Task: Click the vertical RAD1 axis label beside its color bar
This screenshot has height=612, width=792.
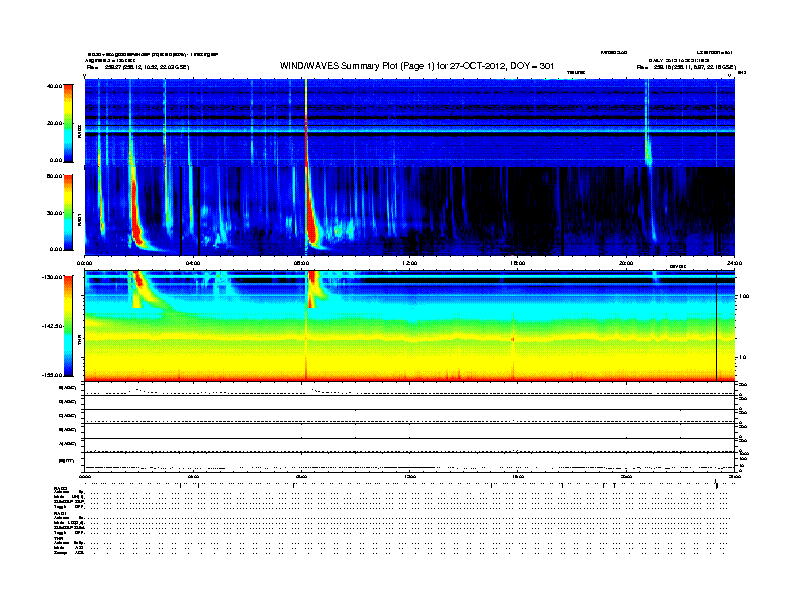Action: (79, 219)
